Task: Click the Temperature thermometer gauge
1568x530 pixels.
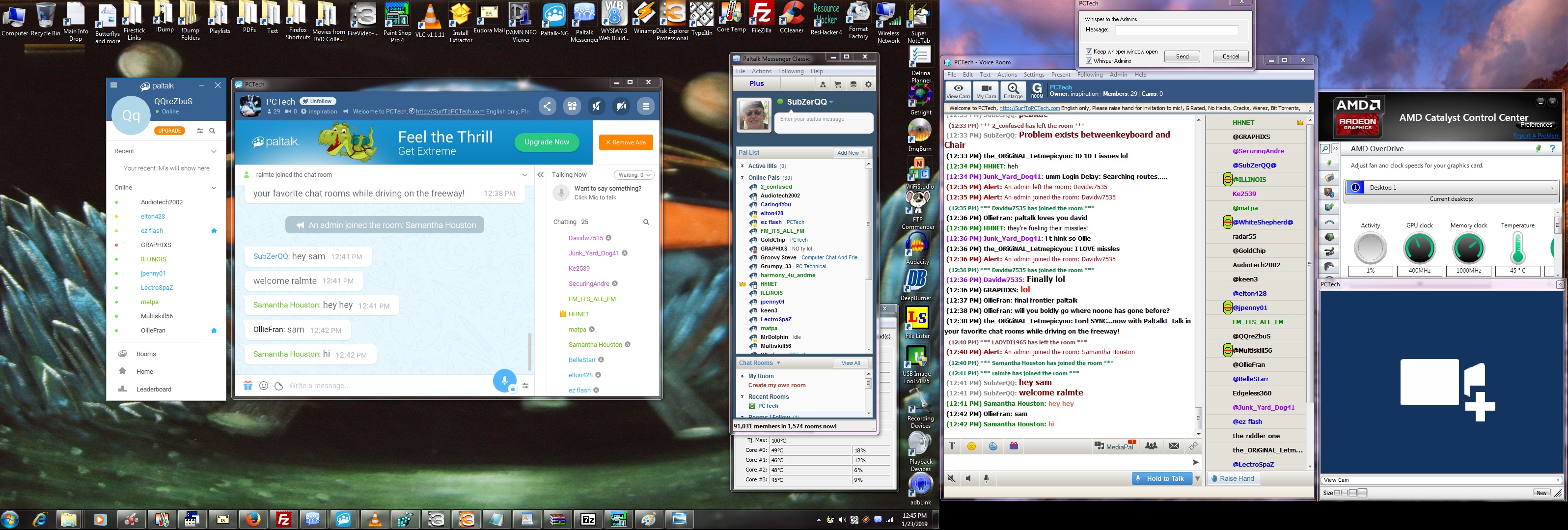Action: coord(1517,248)
